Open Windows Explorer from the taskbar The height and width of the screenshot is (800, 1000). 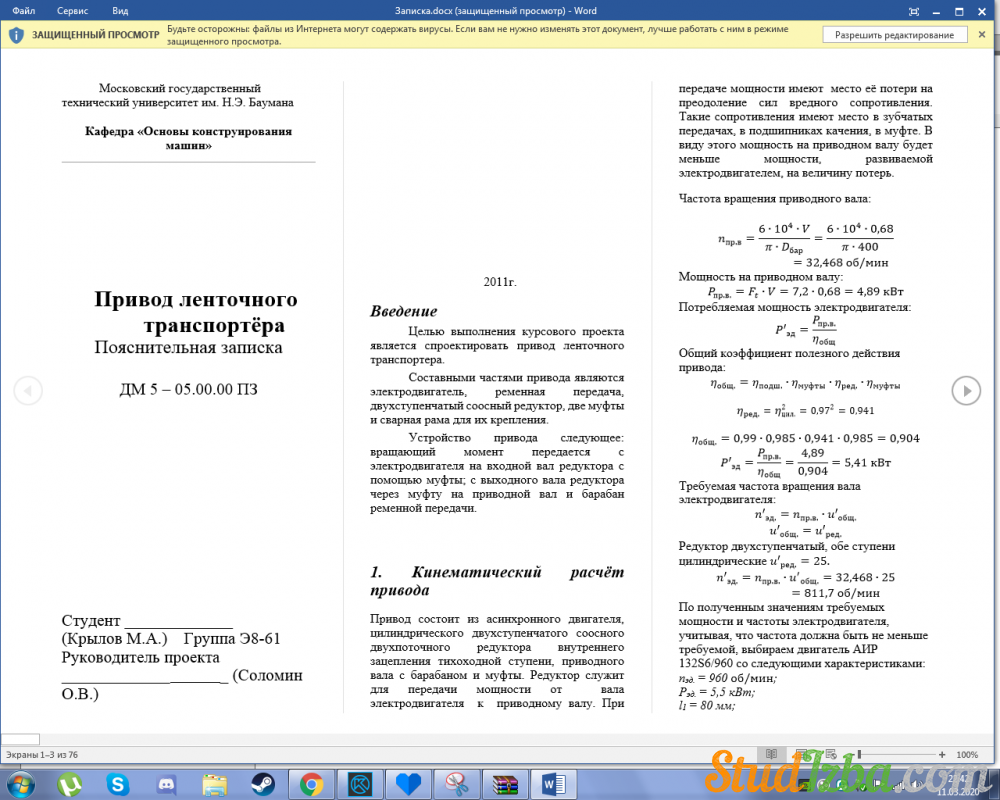(x=215, y=784)
